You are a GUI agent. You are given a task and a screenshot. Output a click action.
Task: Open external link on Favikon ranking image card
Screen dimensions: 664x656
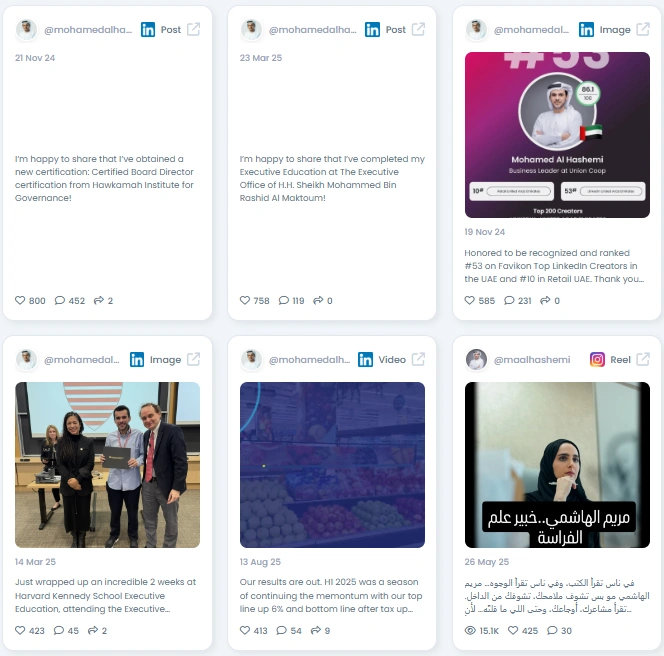point(643,30)
